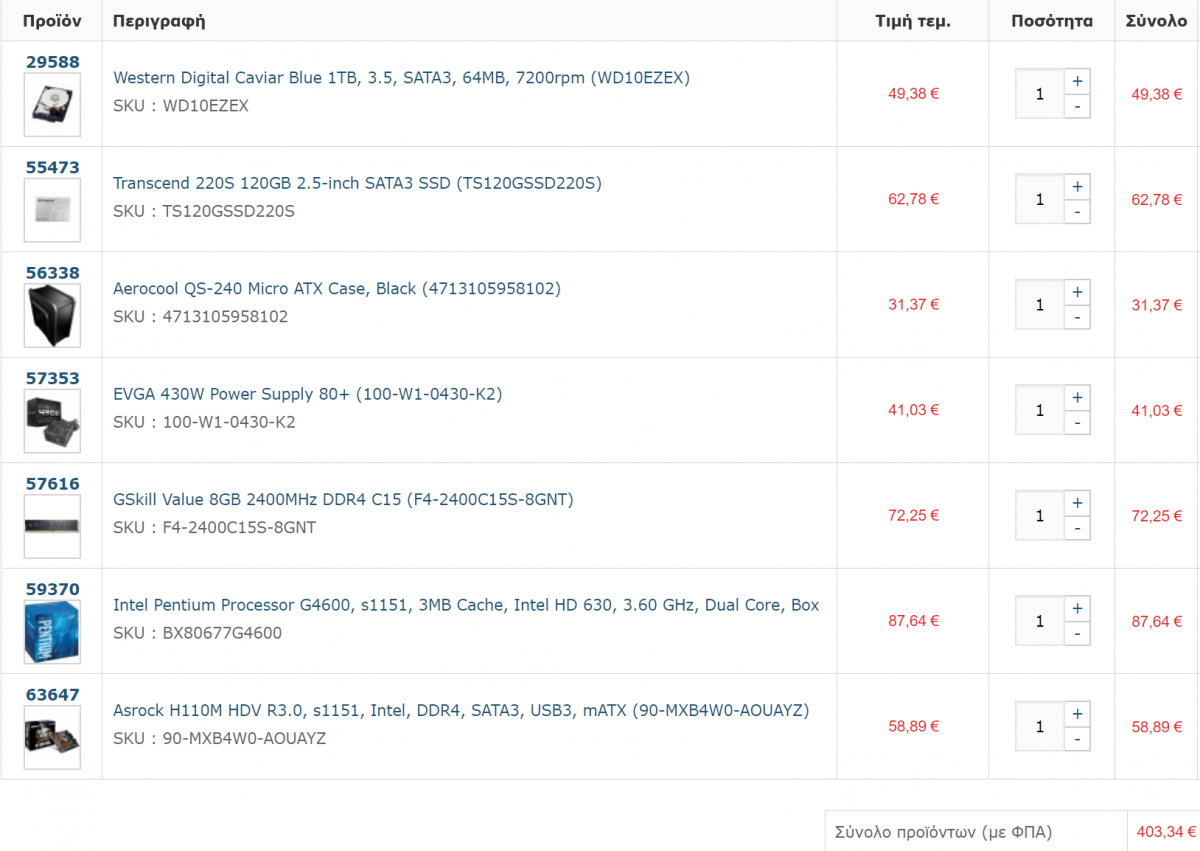Increase quantity for Asrock H110M HDV motherboard

click(x=1077, y=714)
